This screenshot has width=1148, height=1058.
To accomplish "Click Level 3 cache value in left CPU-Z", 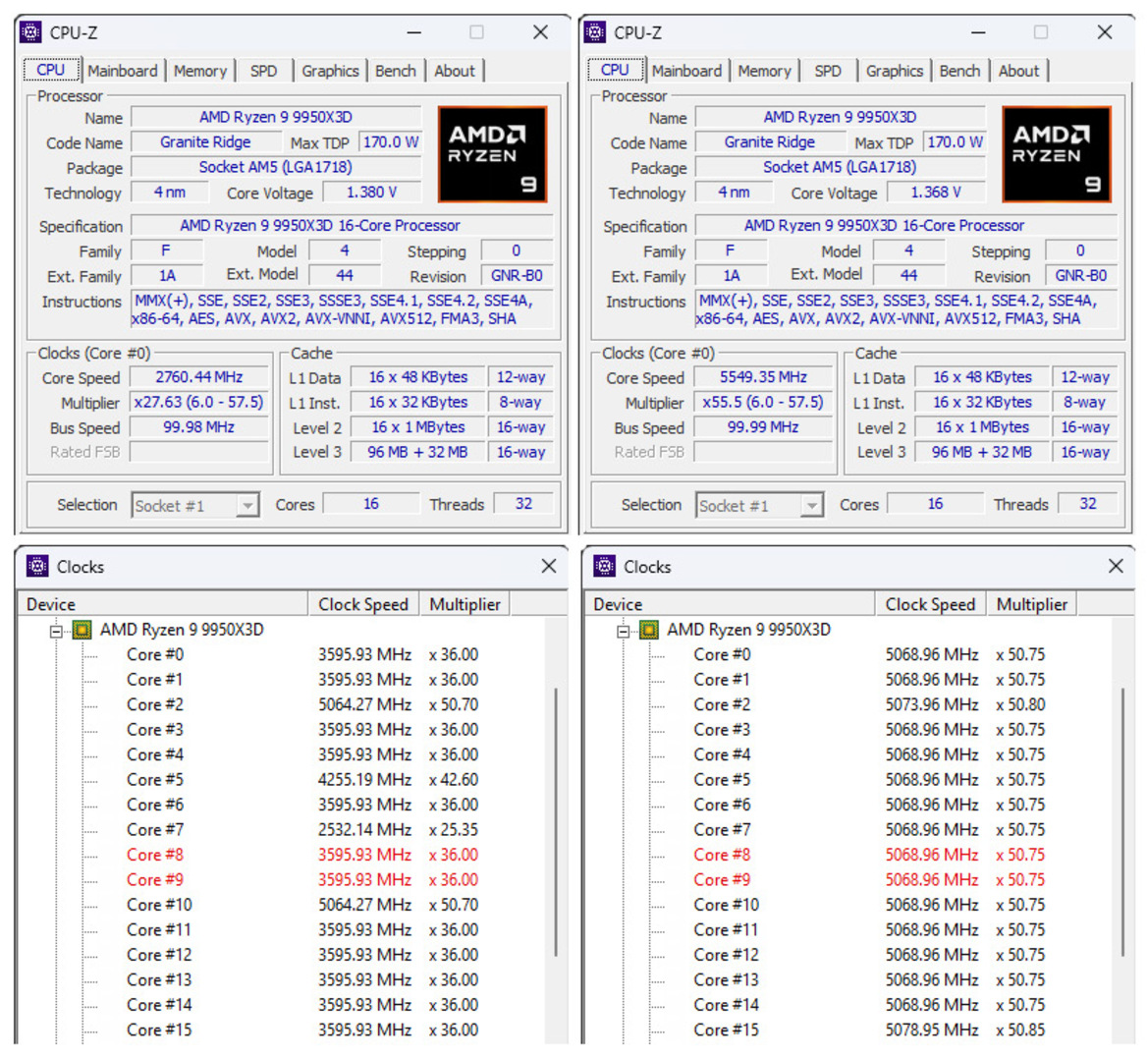I will pyautogui.click(x=417, y=452).
